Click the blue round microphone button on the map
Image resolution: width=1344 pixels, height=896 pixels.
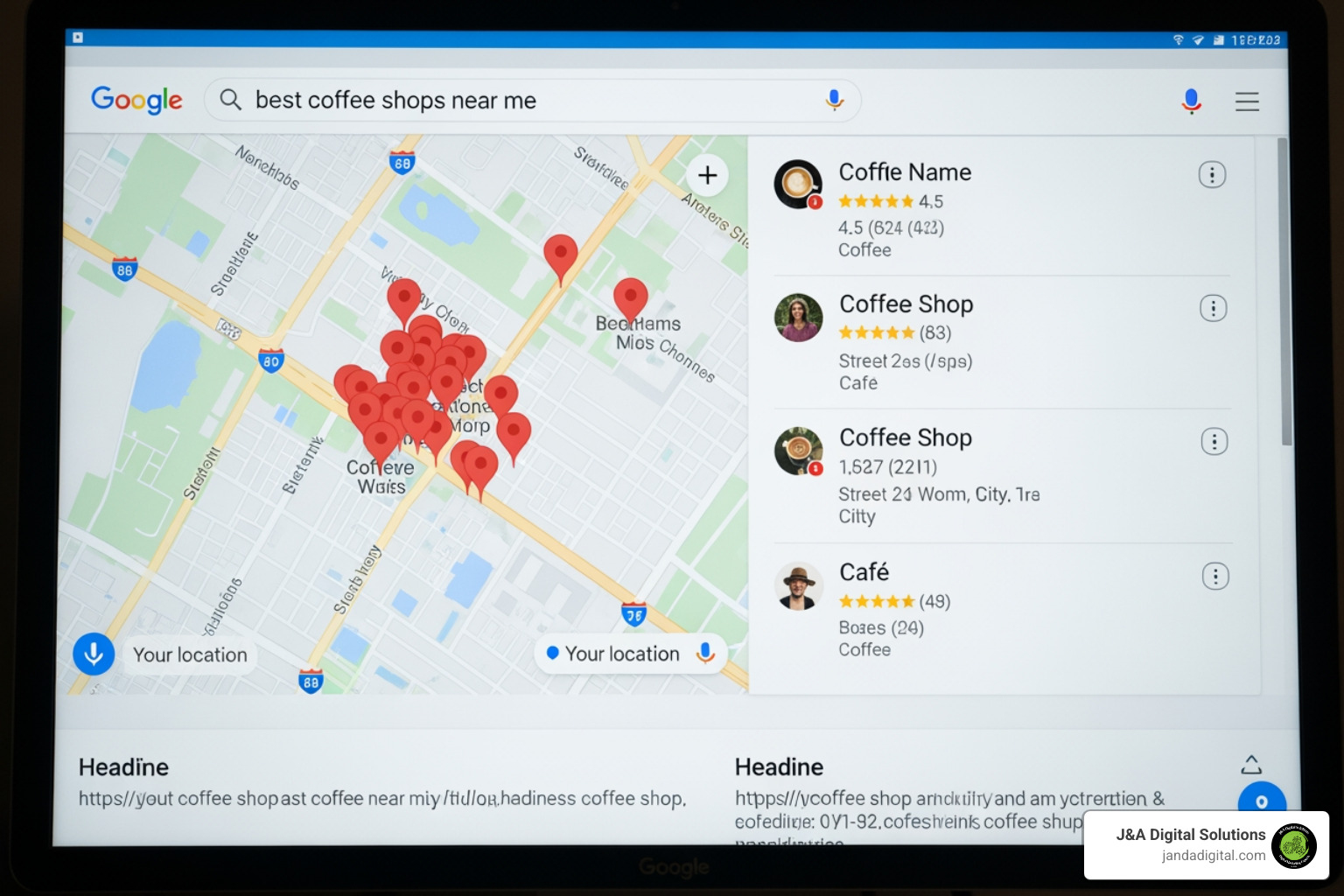(94, 654)
